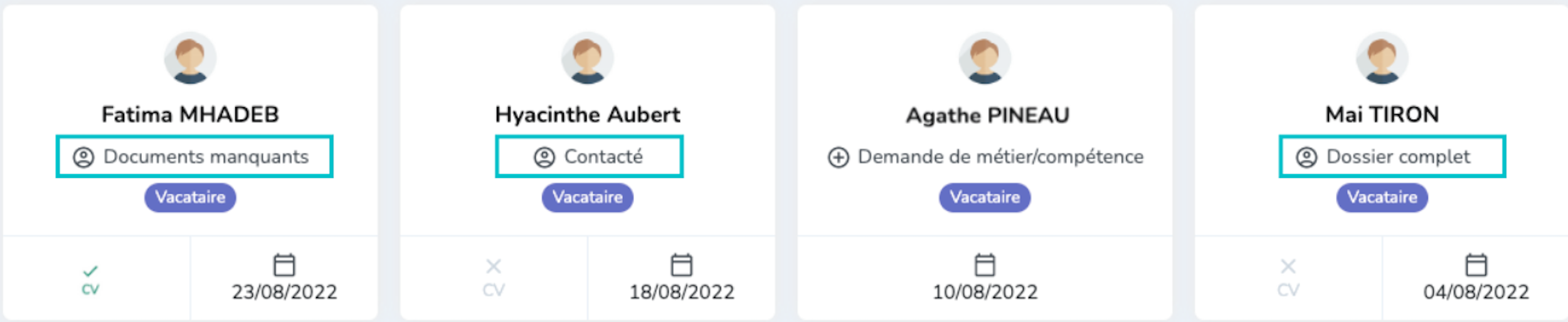Screen dimensions: 1568x322
Task: Click calendar icon above 04/08/2022
Action: (1476, 265)
